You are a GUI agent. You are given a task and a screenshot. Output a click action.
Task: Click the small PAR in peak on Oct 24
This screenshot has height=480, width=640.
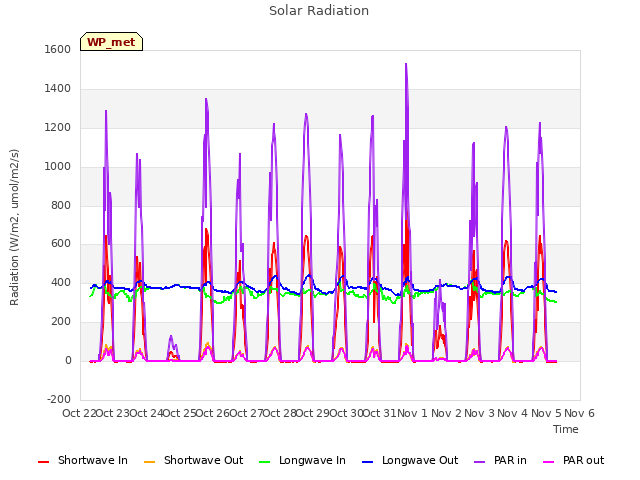[x=171, y=337]
